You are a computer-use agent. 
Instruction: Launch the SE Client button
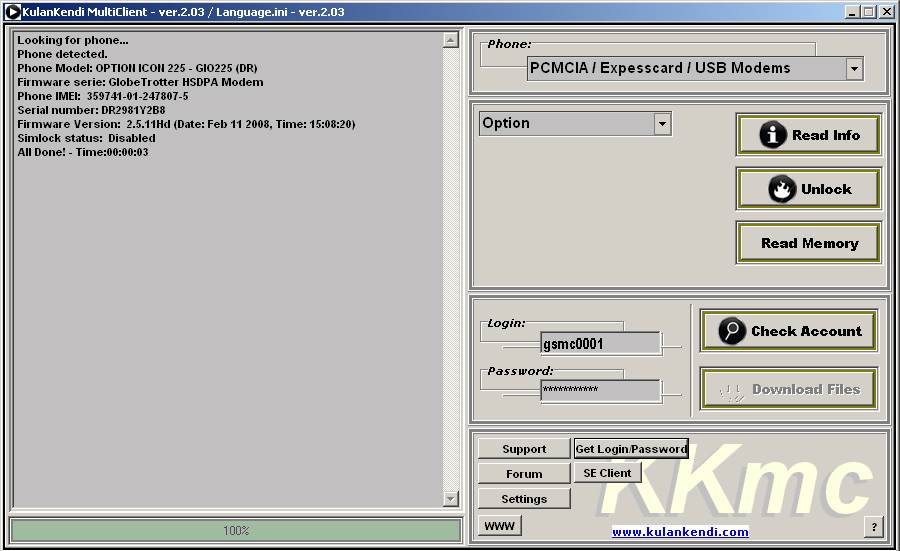(607, 473)
